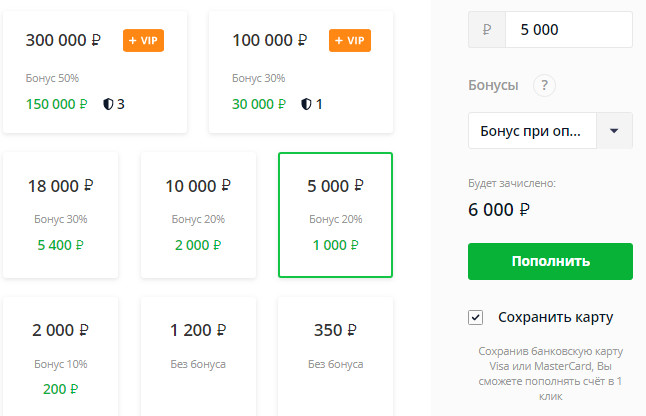Screen dimensions: 646x416
Task: Select the 300 000 ₽ VIP package
Action: 95,72
